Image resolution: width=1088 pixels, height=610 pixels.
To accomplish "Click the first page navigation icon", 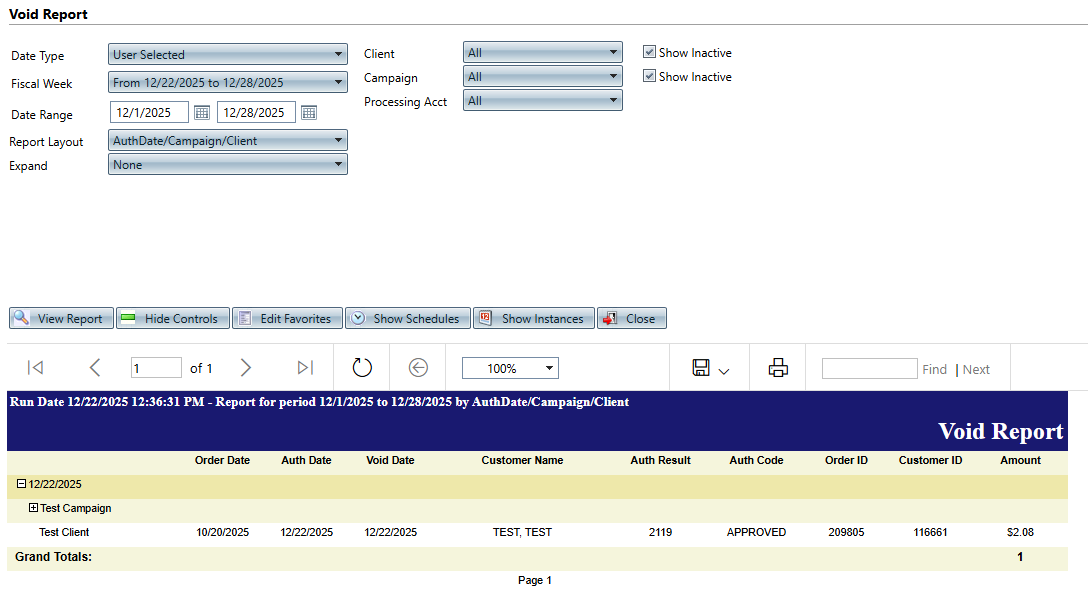I will (35, 368).
